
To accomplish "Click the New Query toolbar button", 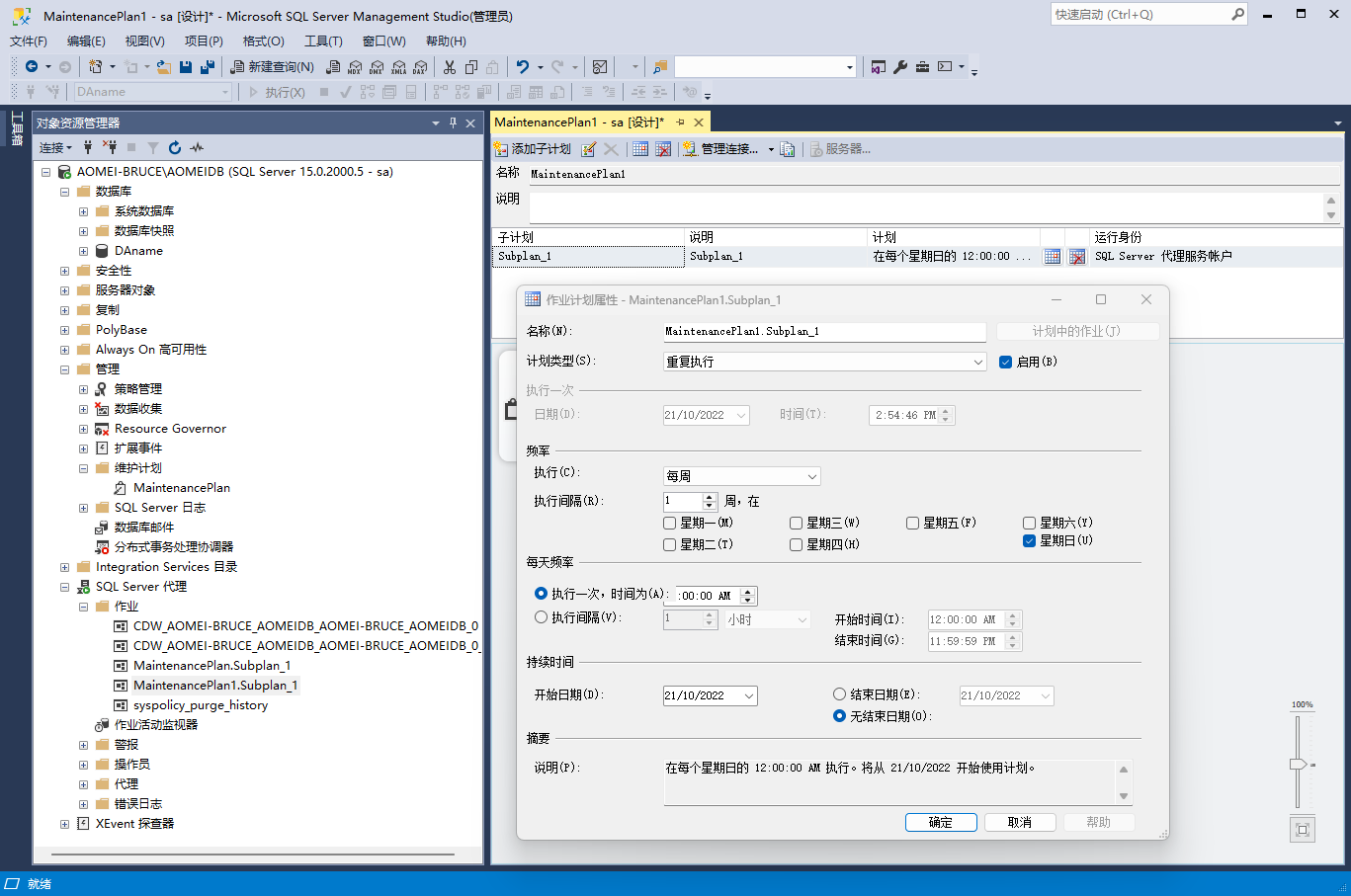I will click(273, 66).
